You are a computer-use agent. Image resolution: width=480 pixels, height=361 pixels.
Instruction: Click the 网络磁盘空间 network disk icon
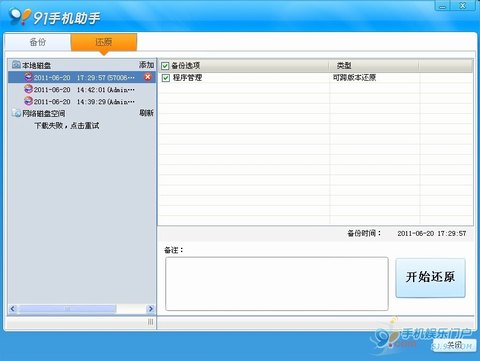pos(16,113)
